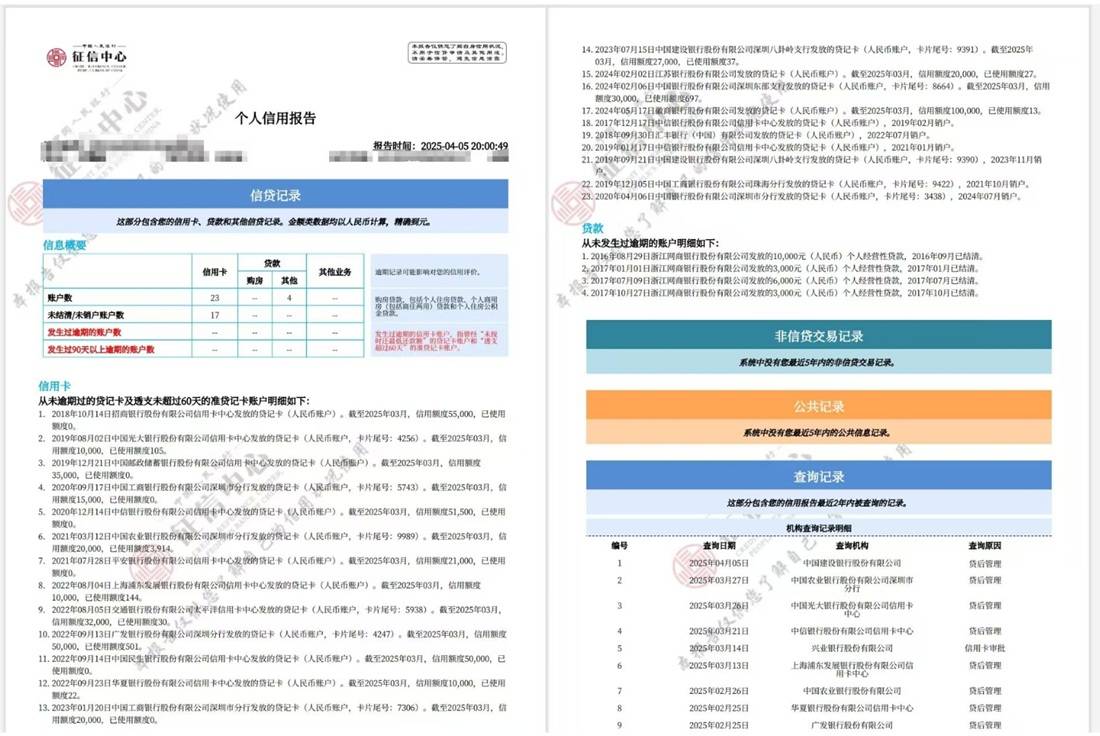This screenshot has width=1100, height=736.
Task: Select card entry 3 from 中国邮政储蓄银行
Action: click(260, 469)
